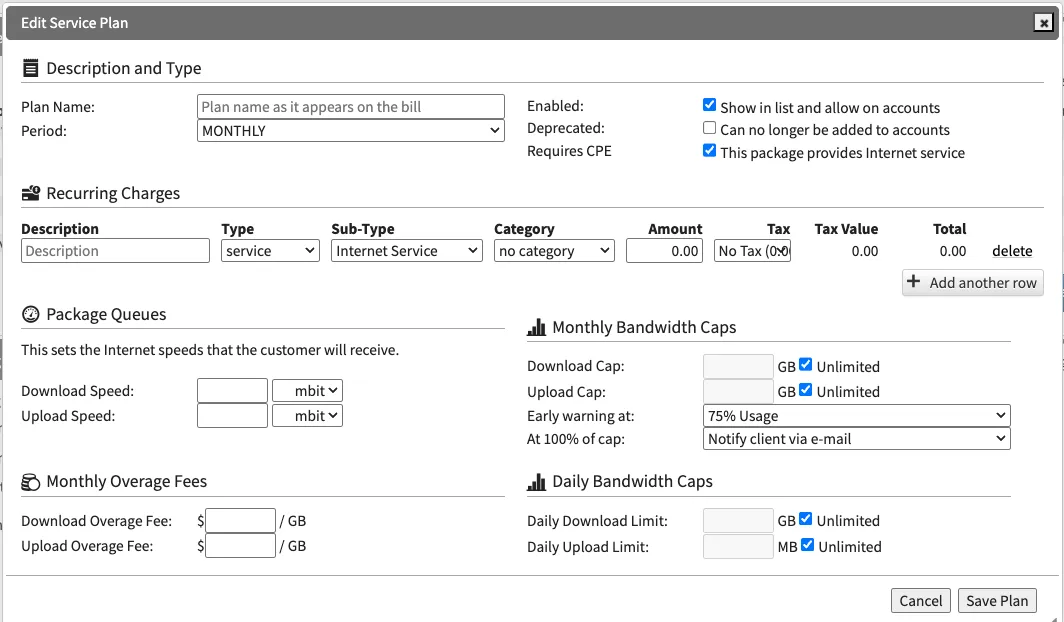The width and height of the screenshot is (1064, 622).
Task: Click the Monthly Overage Fees coins icon
Action: point(31,482)
